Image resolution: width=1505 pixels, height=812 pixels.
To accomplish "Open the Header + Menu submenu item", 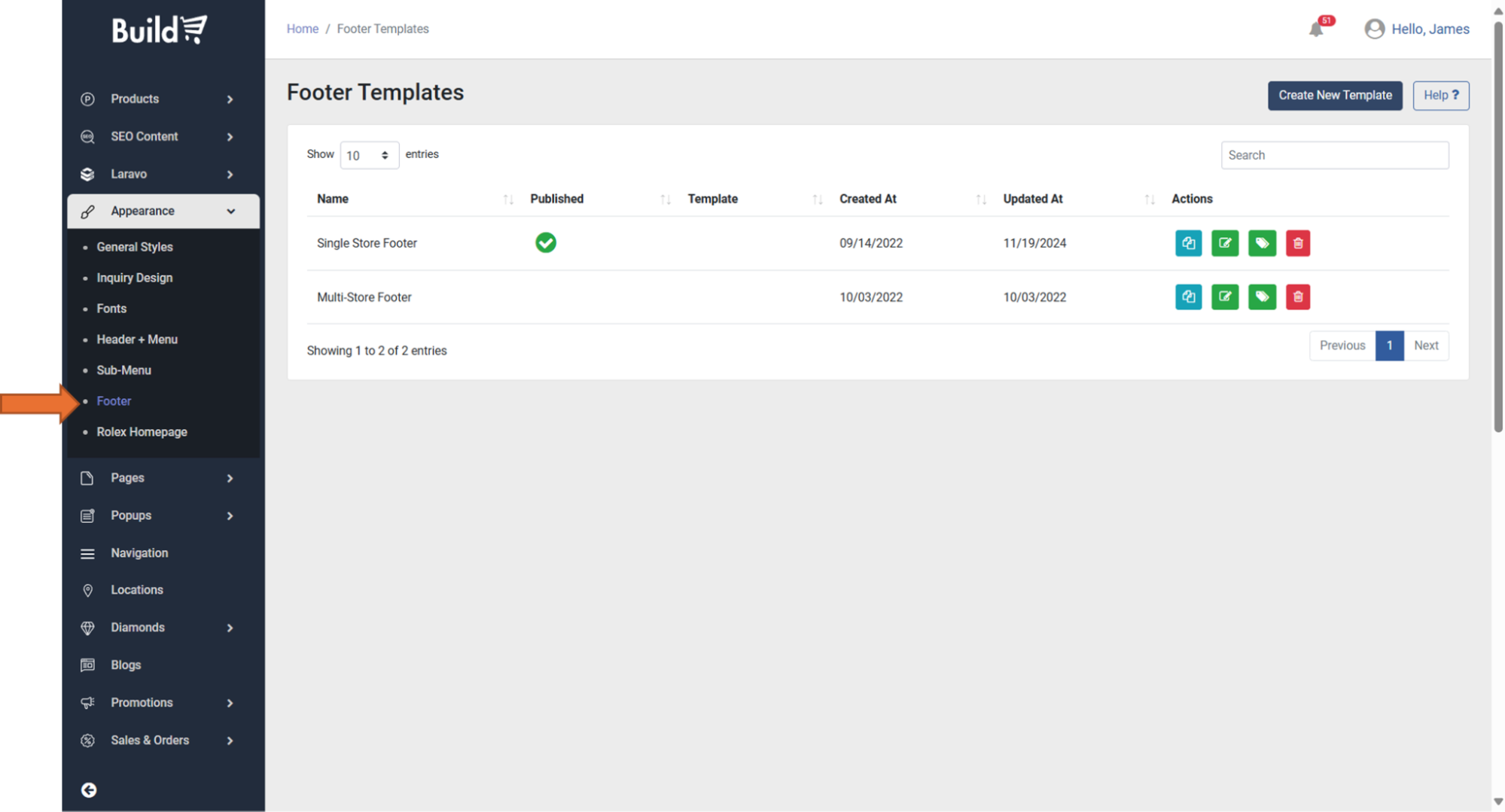I will click(137, 339).
